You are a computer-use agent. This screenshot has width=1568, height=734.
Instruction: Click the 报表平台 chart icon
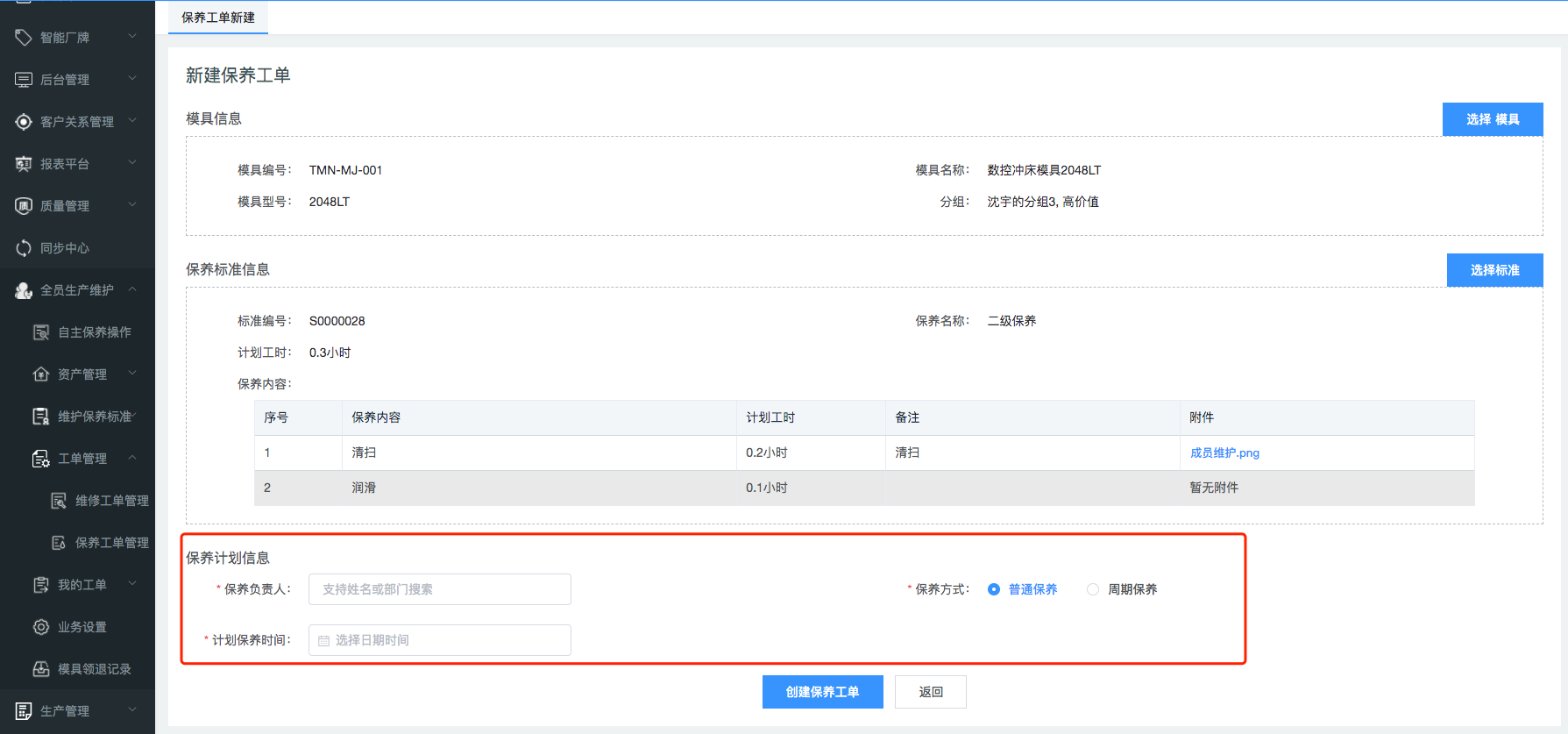coord(24,164)
